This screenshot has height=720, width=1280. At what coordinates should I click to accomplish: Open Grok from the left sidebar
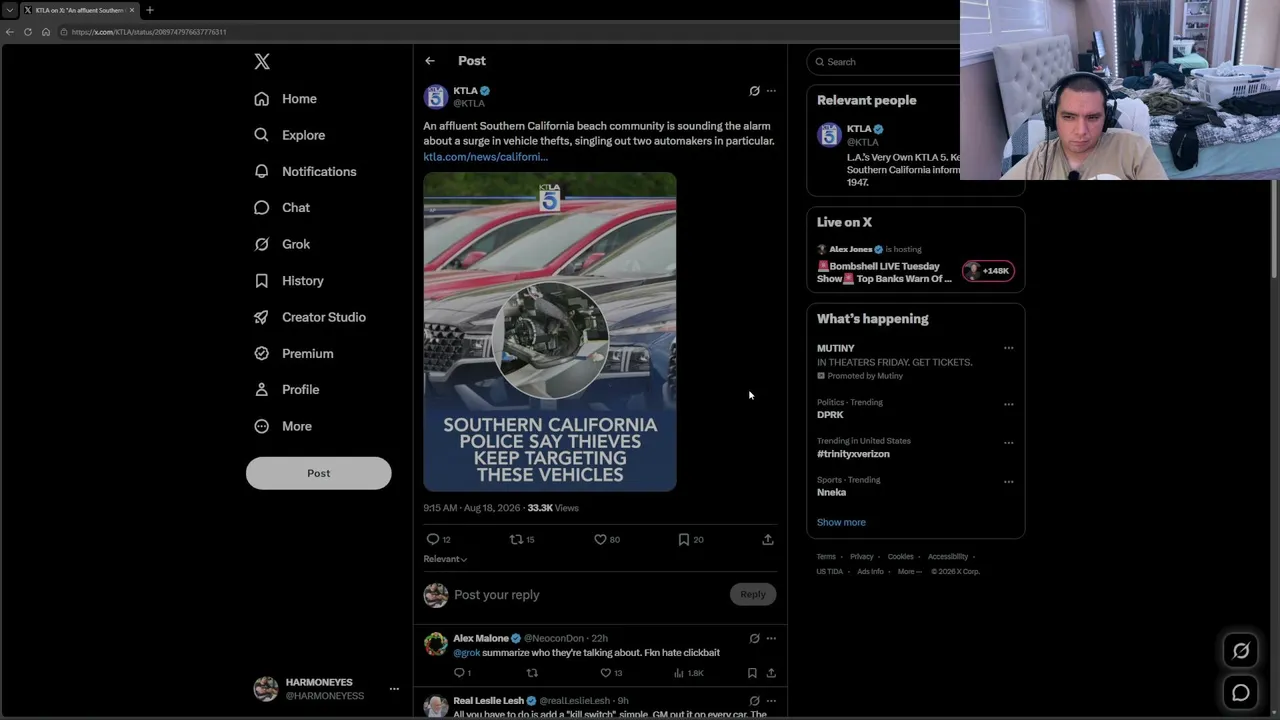coord(282,244)
